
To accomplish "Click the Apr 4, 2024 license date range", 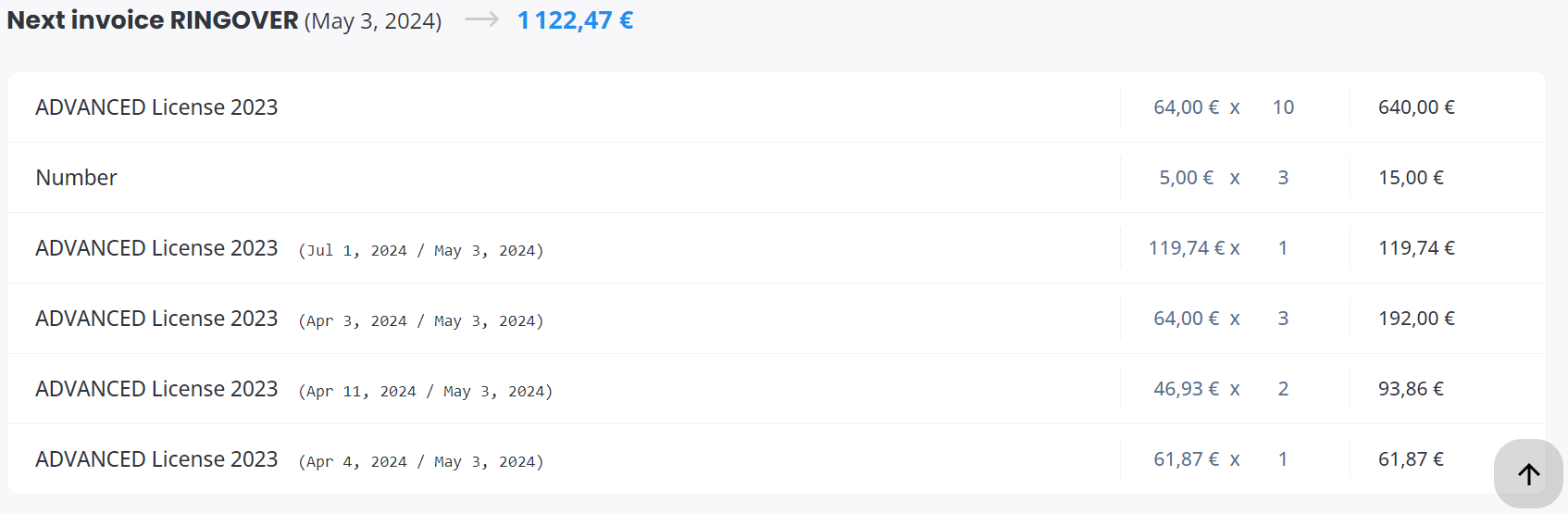I will coord(421,461).
